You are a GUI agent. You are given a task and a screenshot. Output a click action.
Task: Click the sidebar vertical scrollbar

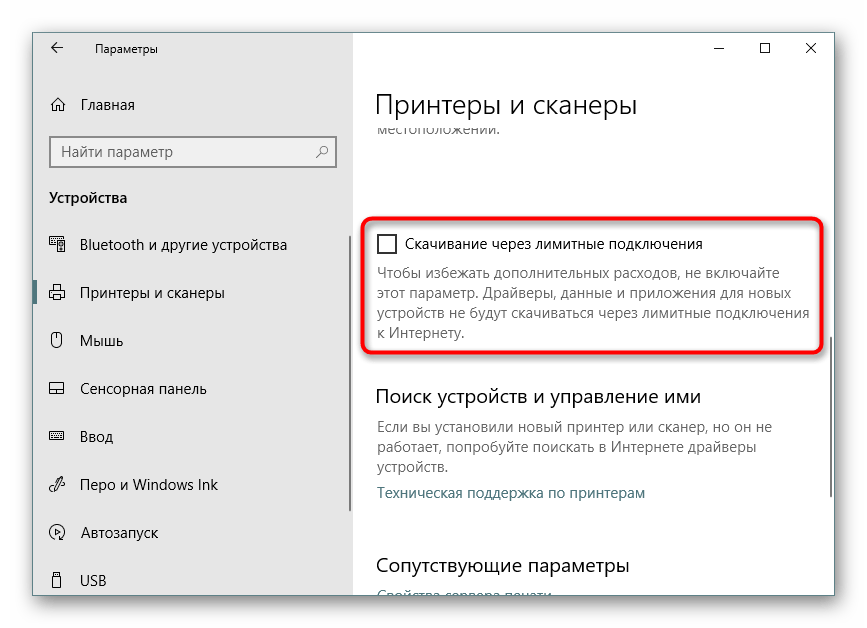[349, 374]
